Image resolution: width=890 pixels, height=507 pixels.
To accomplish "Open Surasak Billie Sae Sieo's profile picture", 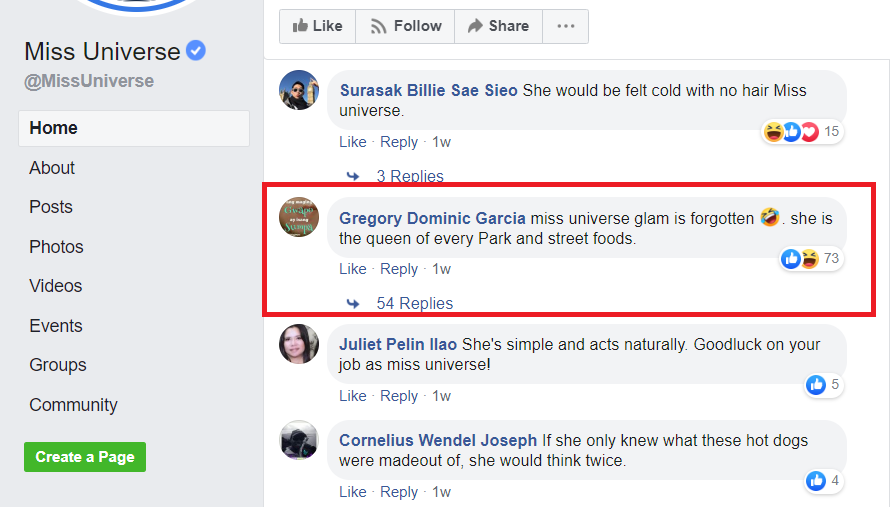I will coord(299,90).
